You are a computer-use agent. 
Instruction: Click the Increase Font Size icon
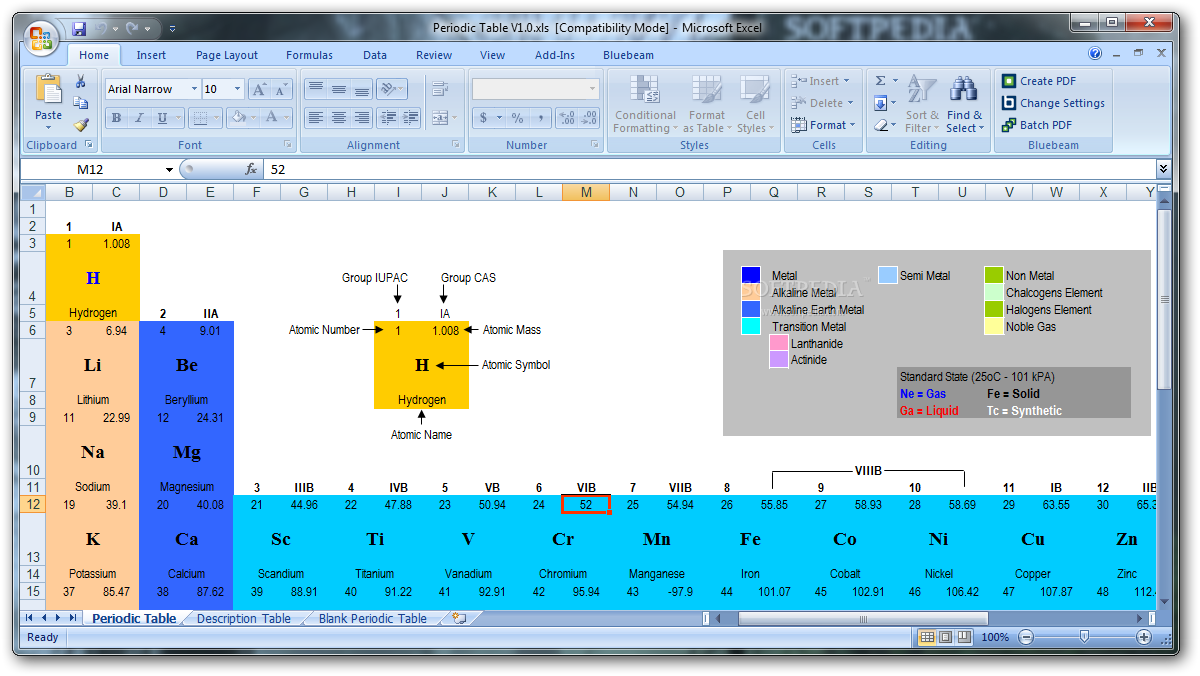tap(259, 89)
